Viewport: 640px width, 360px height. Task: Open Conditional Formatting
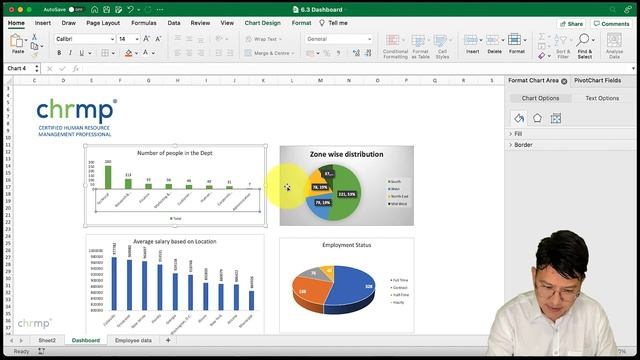[395, 47]
